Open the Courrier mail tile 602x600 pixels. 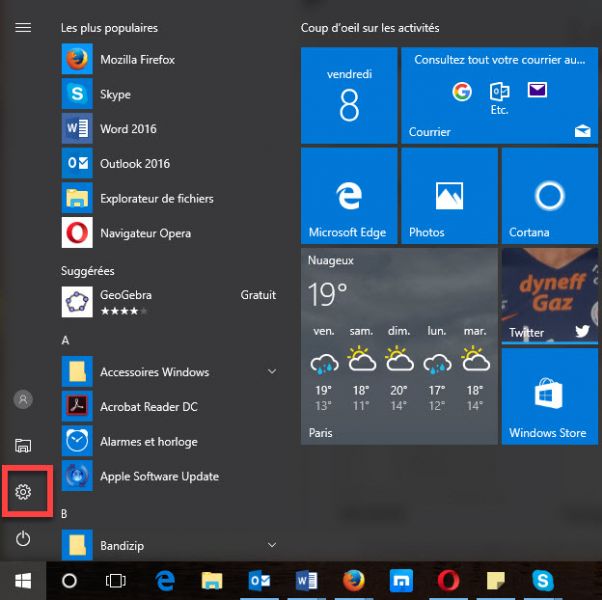pos(499,96)
